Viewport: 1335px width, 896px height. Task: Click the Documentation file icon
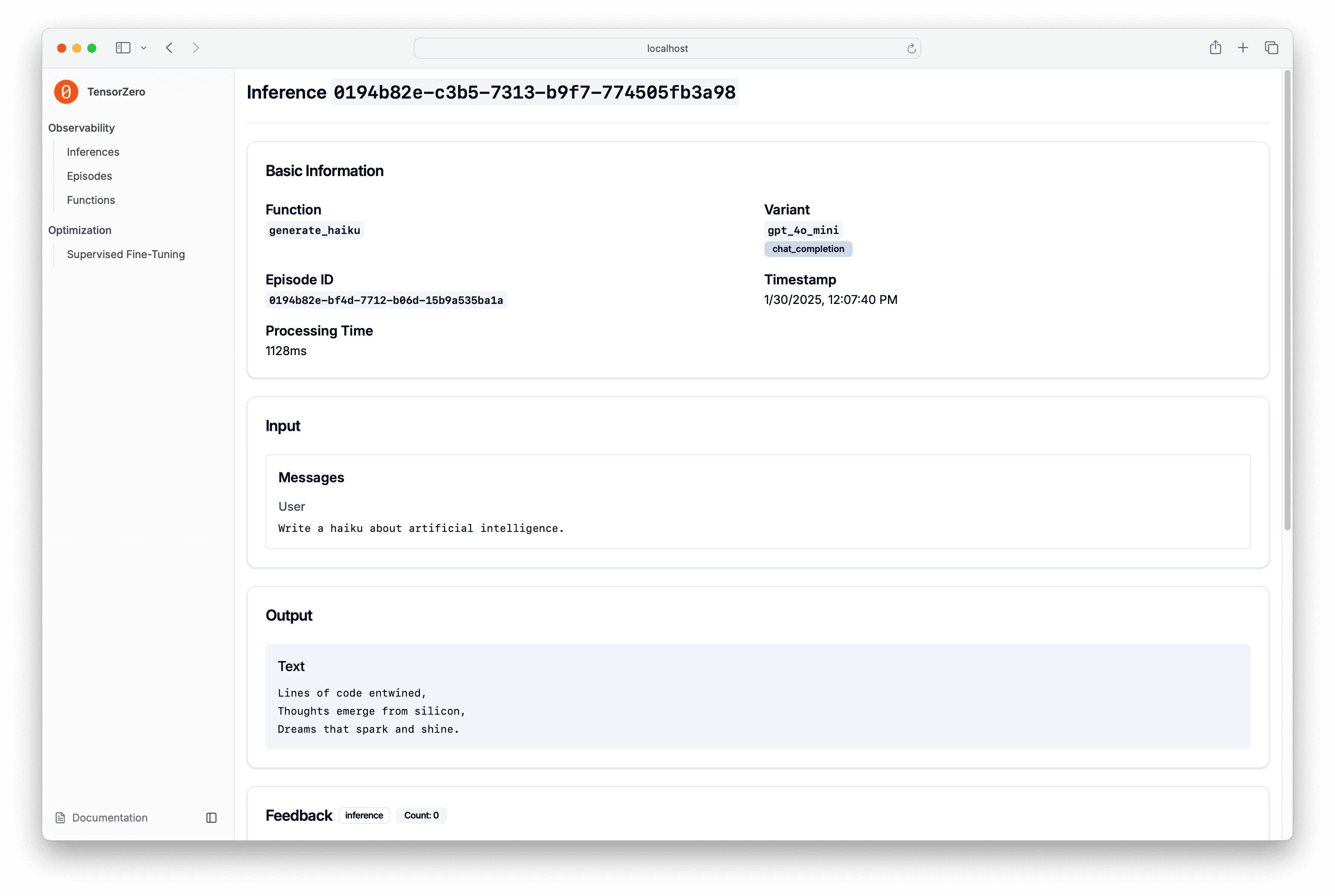pos(60,818)
